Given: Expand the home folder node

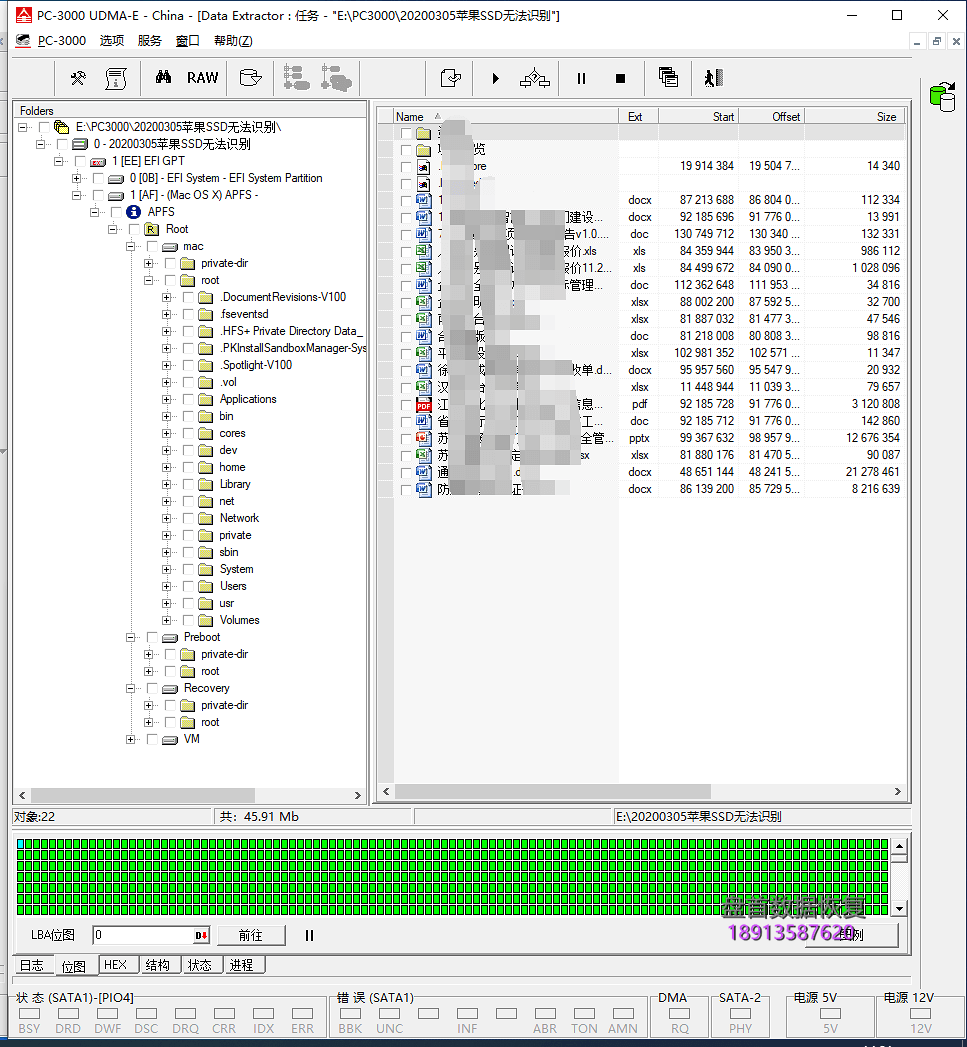Looking at the screenshot, I should click(166, 467).
